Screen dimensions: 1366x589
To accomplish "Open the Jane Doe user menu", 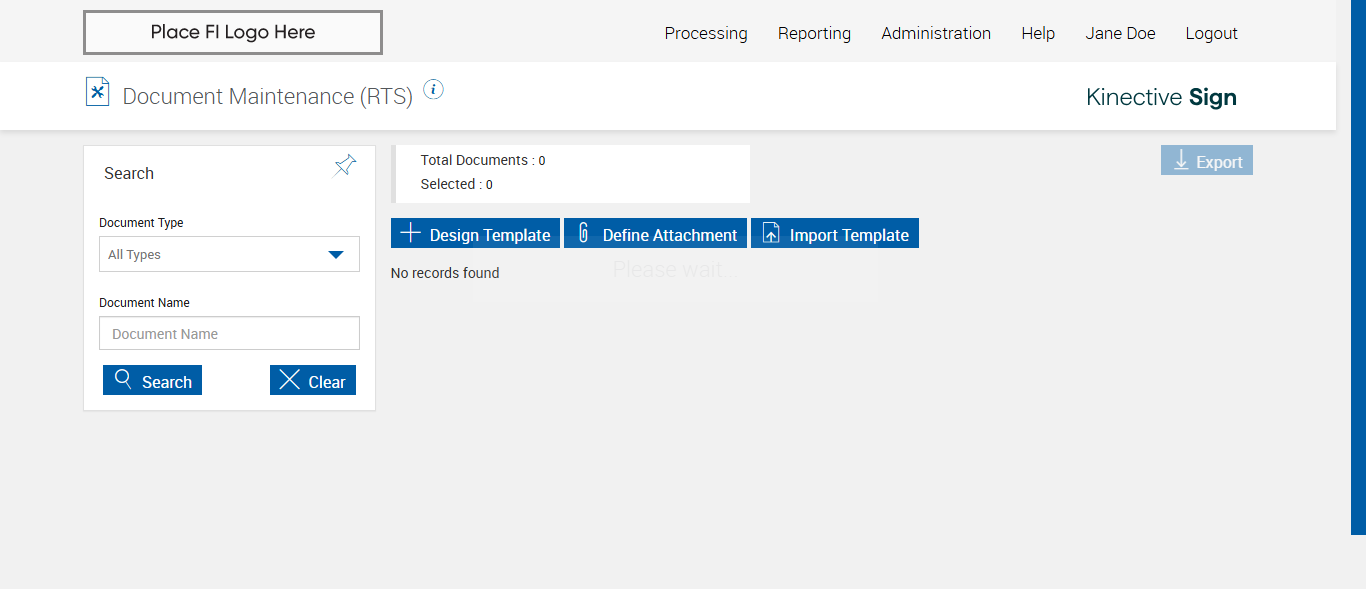I will [1120, 33].
